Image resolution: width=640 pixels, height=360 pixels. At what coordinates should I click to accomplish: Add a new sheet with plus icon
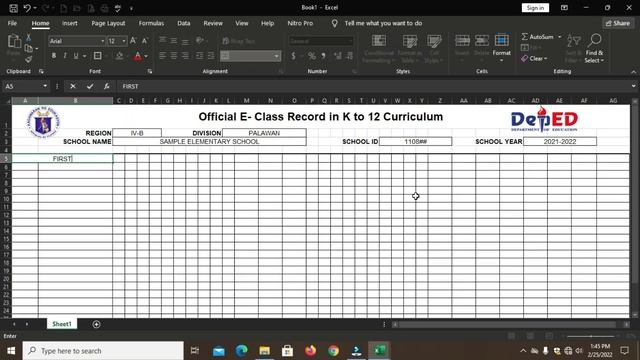(96, 324)
